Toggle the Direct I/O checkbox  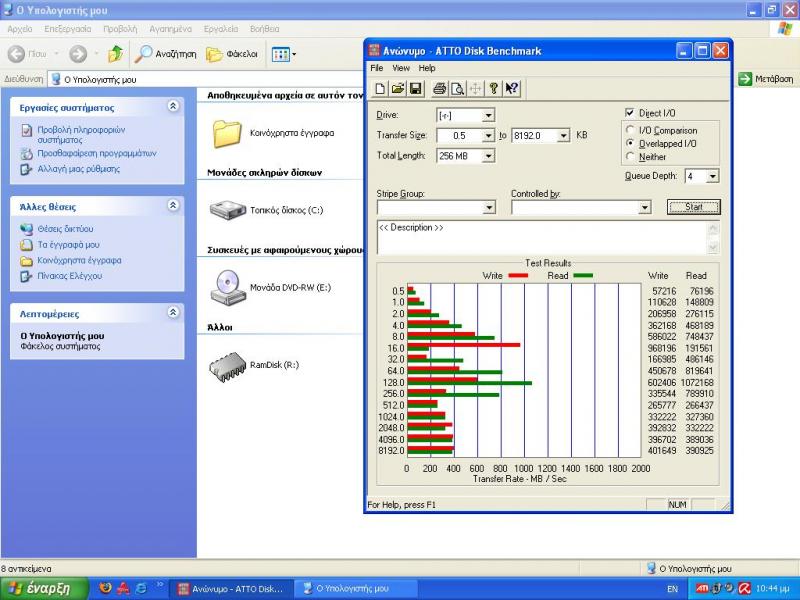click(x=630, y=113)
